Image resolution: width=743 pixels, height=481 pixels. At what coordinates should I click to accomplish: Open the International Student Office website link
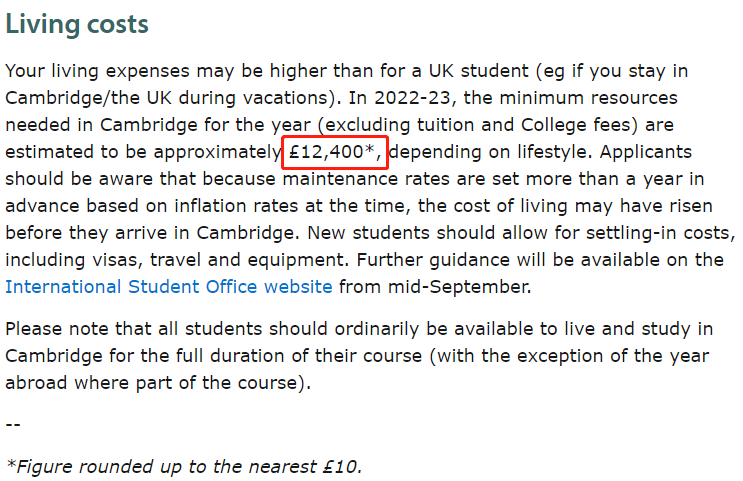click(x=168, y=287)
